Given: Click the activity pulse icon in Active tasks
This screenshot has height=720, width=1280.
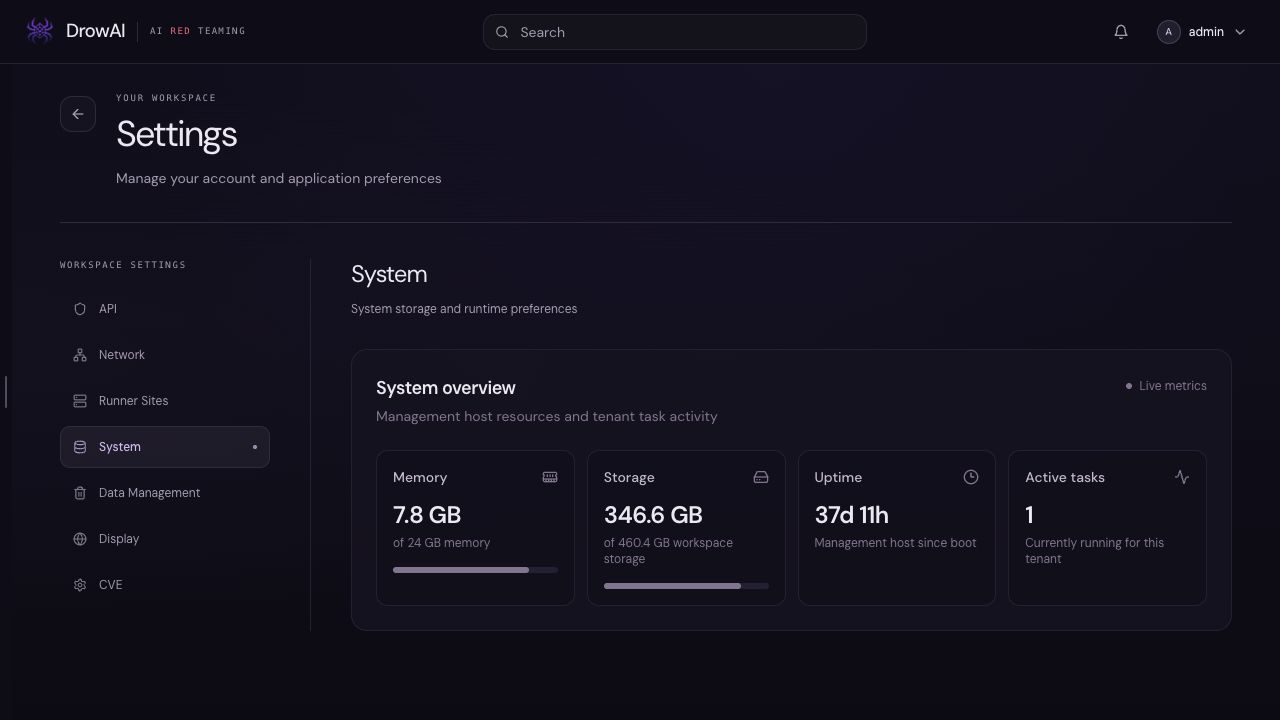Looking at the screenshot, I should pyautogui.click(x=1182, y=477).
